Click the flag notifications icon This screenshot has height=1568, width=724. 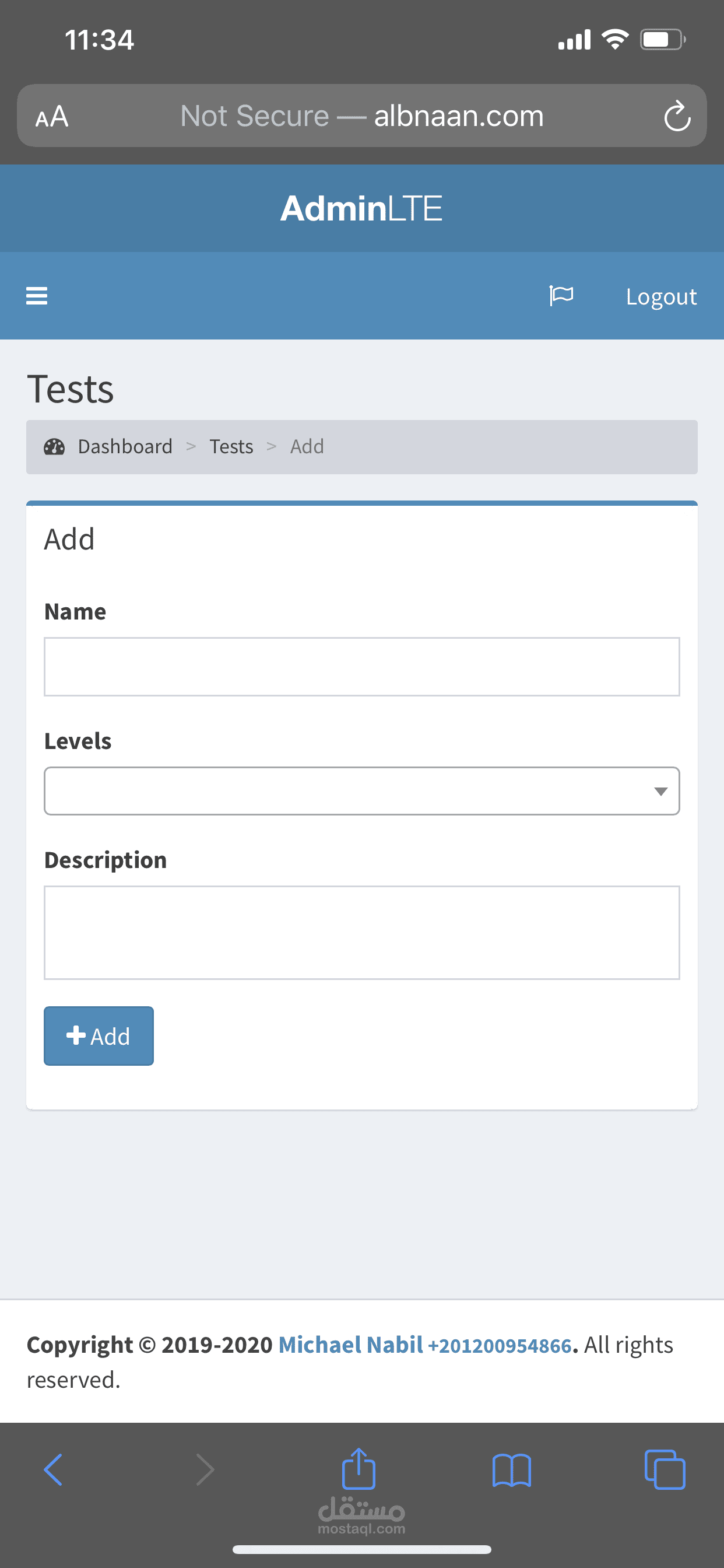point(561,296)
